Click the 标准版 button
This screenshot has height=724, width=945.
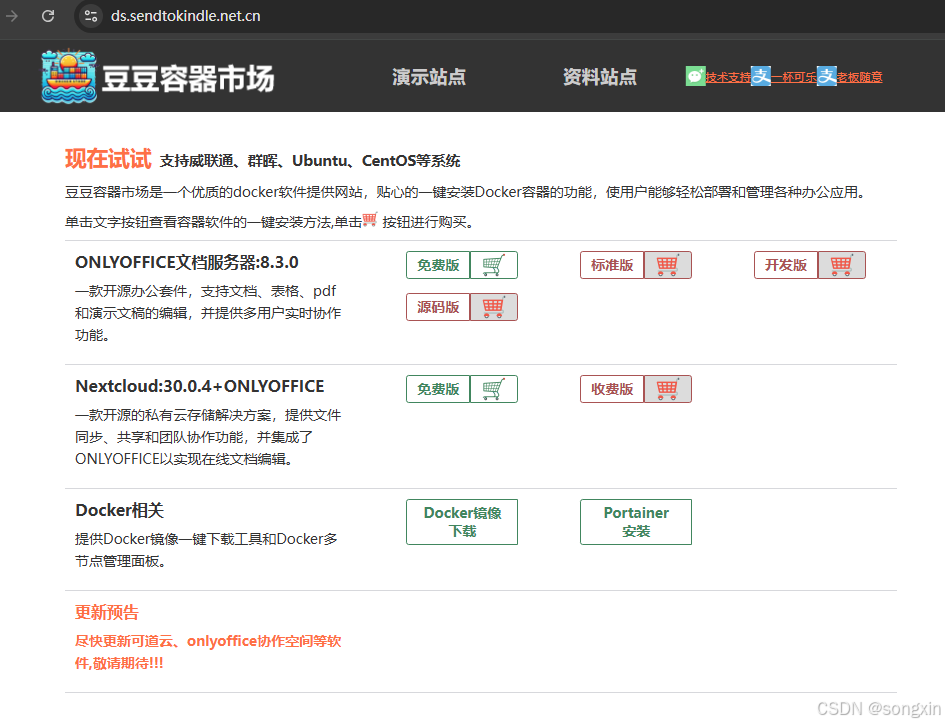point(612,265)
